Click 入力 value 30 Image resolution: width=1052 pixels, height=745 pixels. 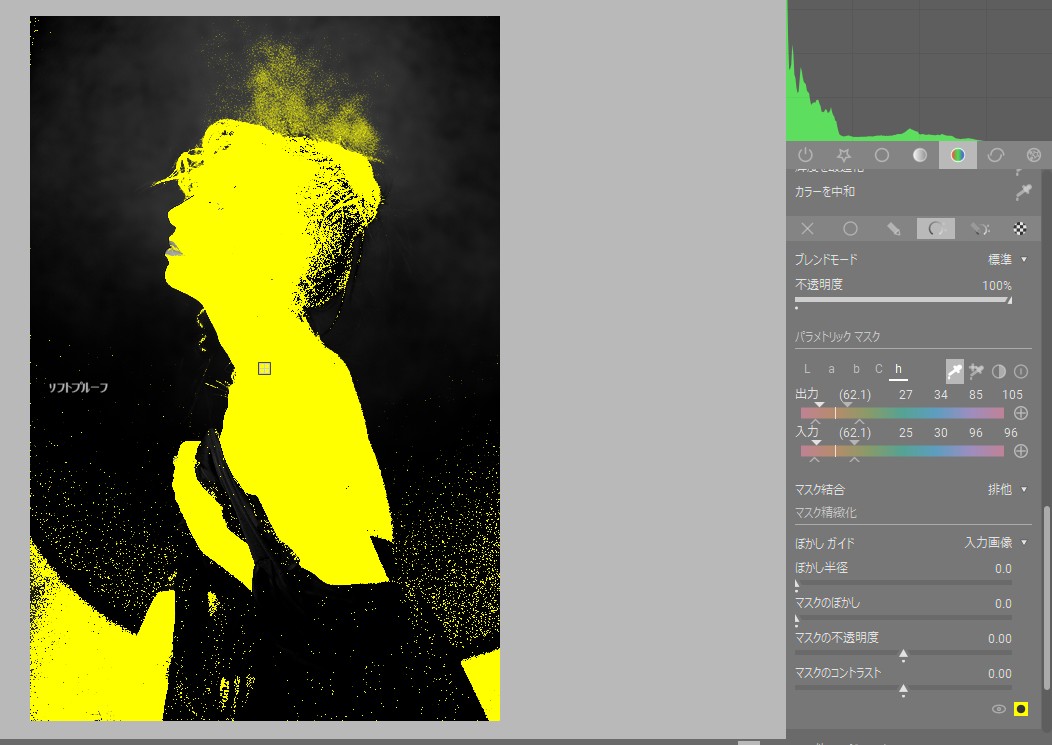941,433
